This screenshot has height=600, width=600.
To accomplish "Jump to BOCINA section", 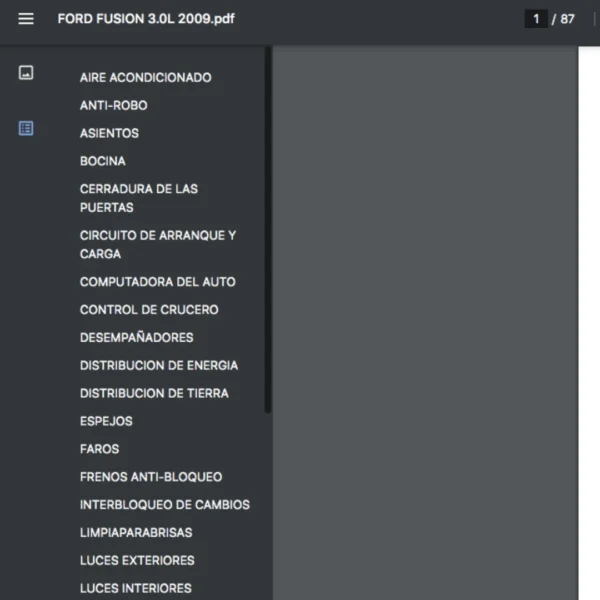I will tap(103, 161).
